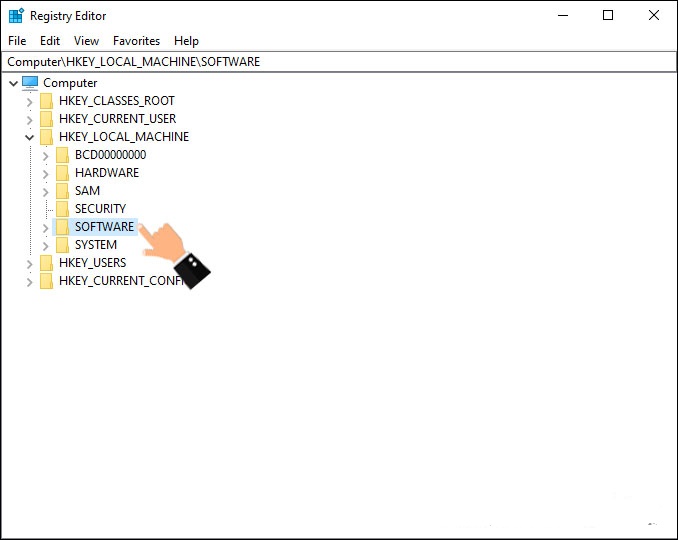This screenshot has width=678, height=540.
Task: Expand the HKEY_USERS chevron
Action: coord(29,264)
